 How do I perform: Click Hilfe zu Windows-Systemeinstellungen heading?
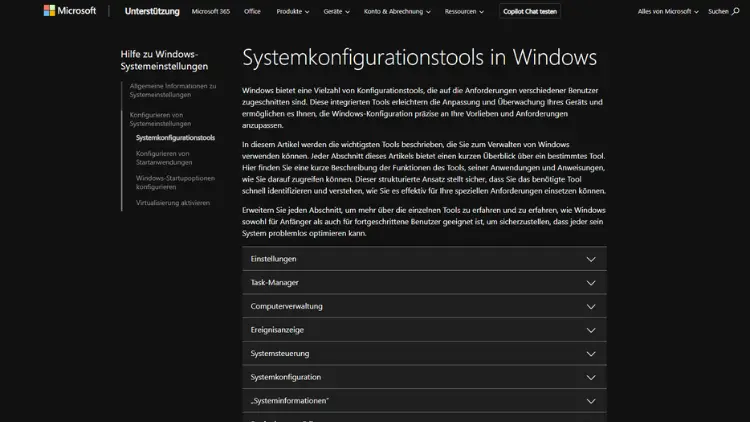coord(164,60)
